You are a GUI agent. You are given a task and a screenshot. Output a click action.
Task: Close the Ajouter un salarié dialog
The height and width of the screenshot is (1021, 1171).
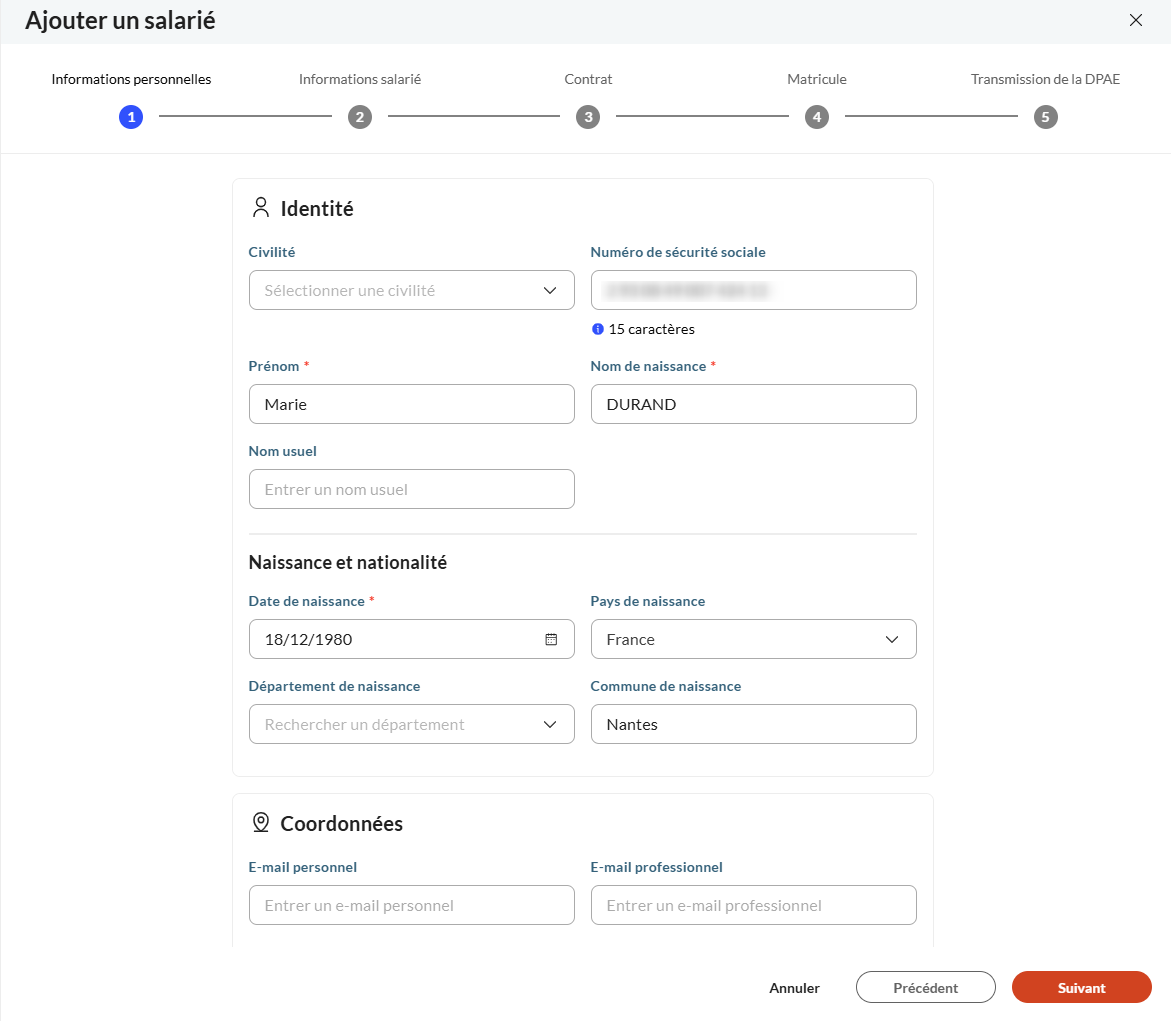click(x=1135, y=20)
